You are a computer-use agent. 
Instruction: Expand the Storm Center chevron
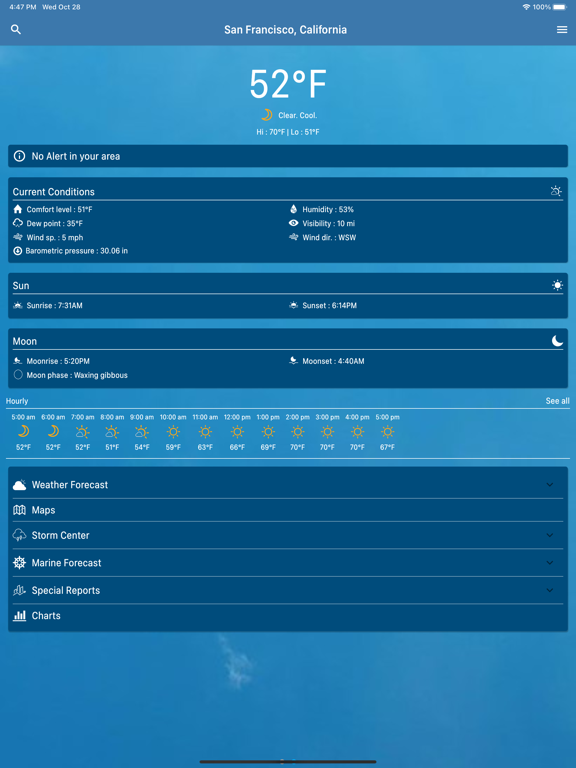[550, 535]
